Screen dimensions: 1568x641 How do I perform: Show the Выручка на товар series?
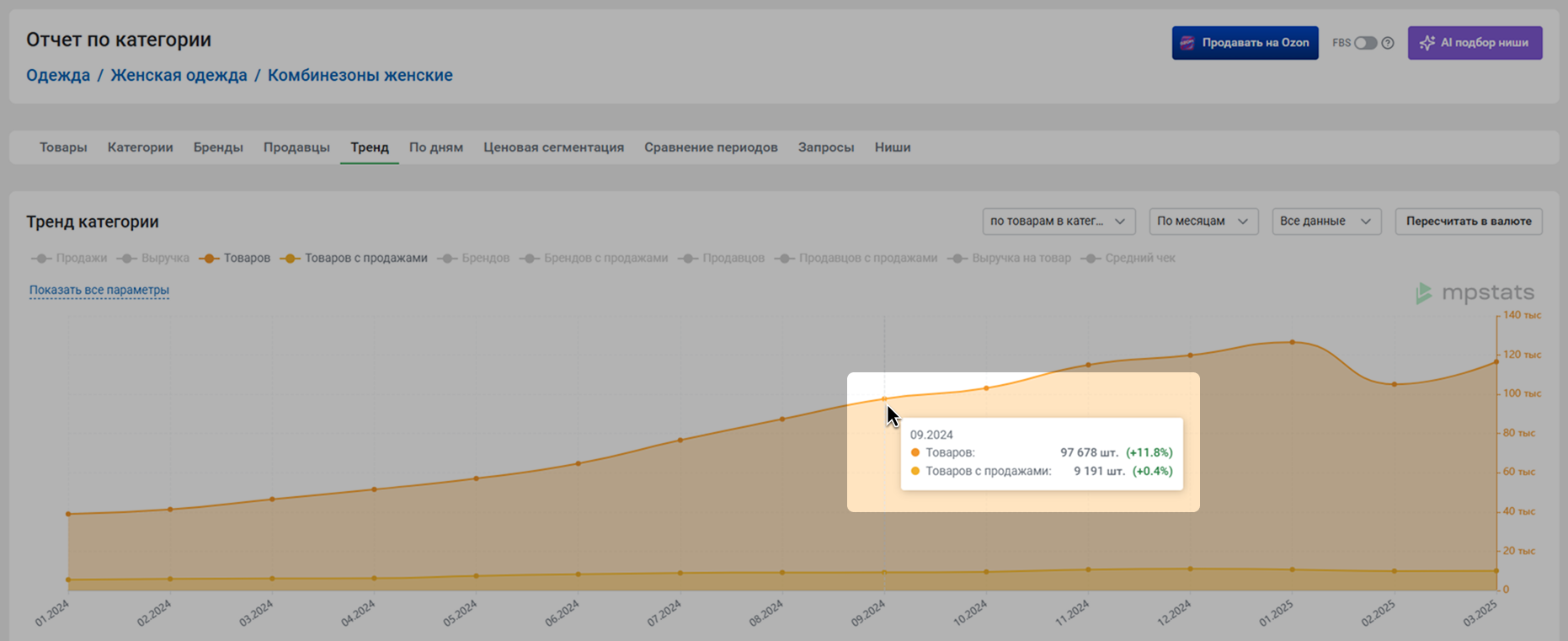1010,258
